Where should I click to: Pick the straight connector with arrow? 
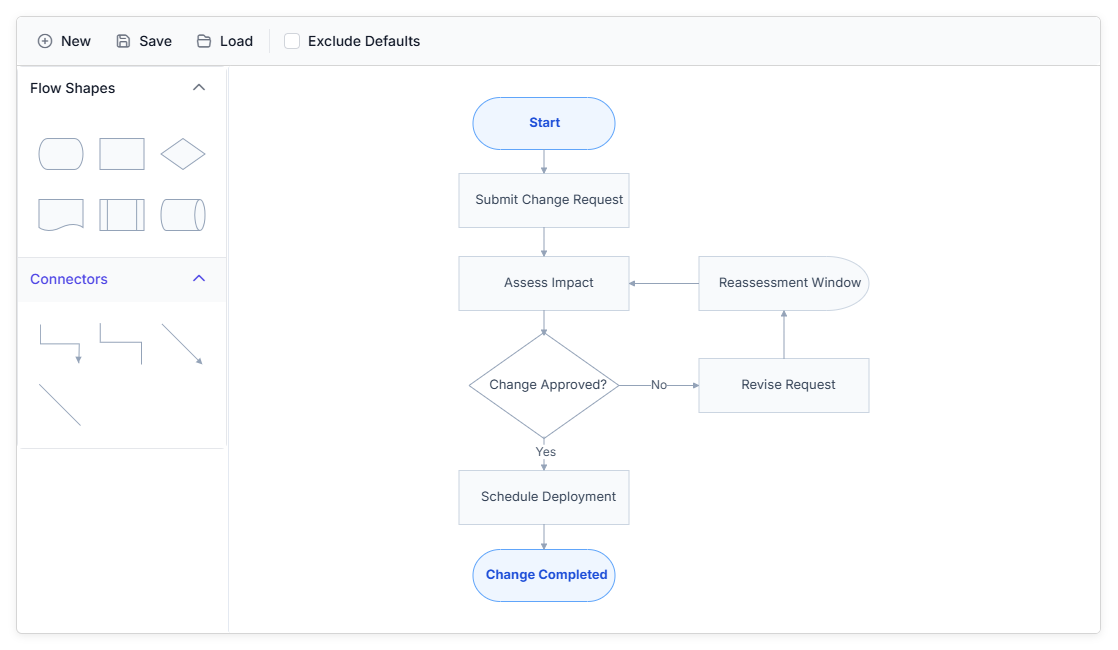tap(183, 344)
